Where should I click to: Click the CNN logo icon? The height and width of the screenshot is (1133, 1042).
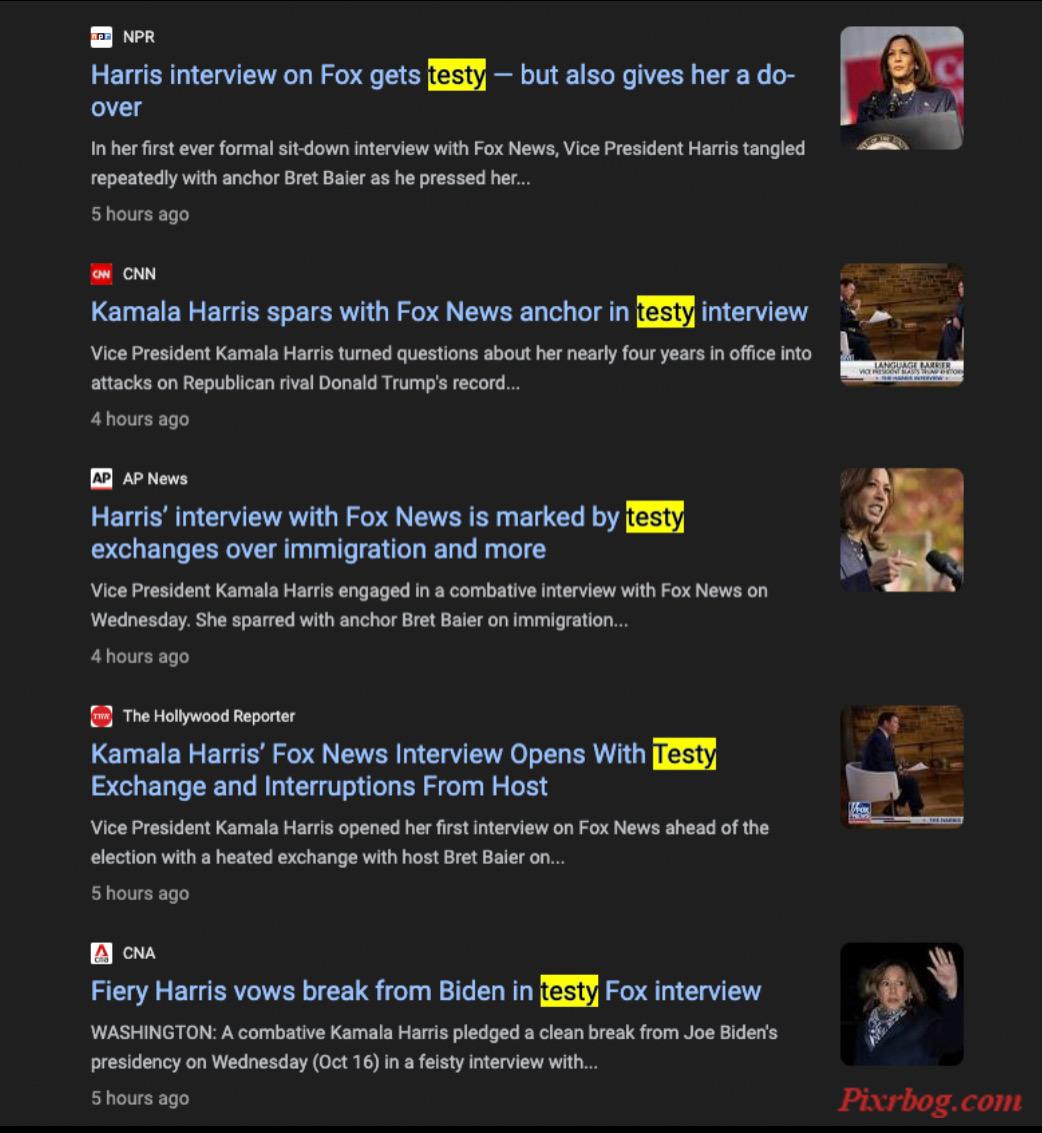click(x=101, y=274)
